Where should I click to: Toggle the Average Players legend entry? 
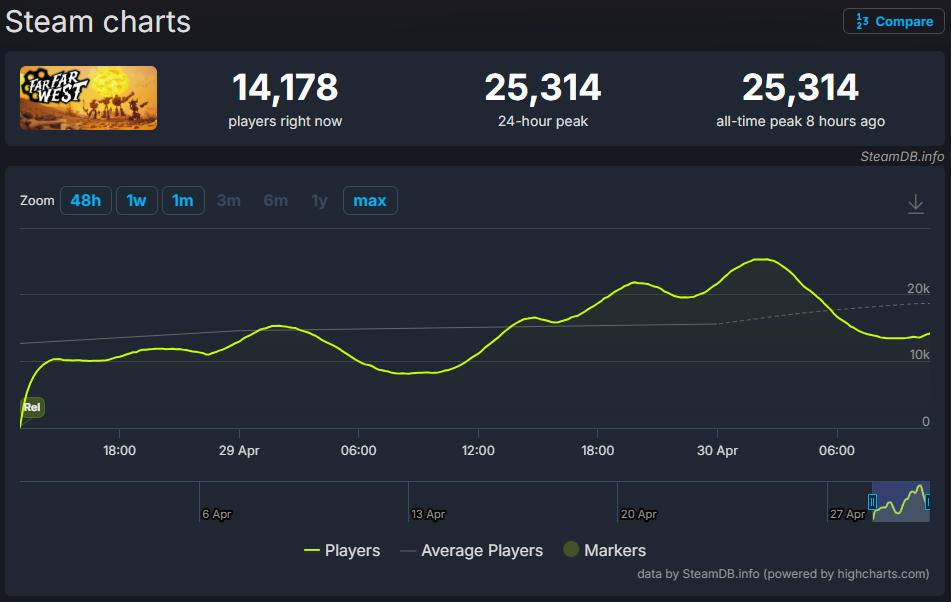(472, 550)
